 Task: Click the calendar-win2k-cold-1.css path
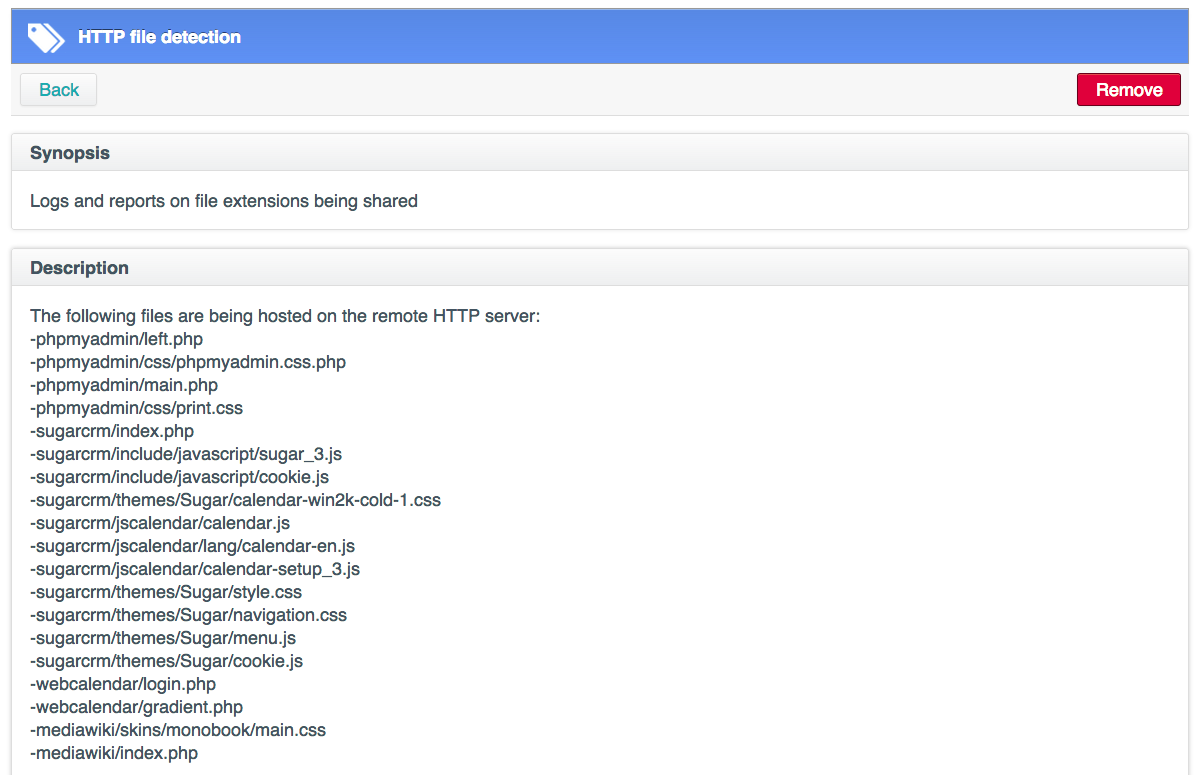(236, 500)
